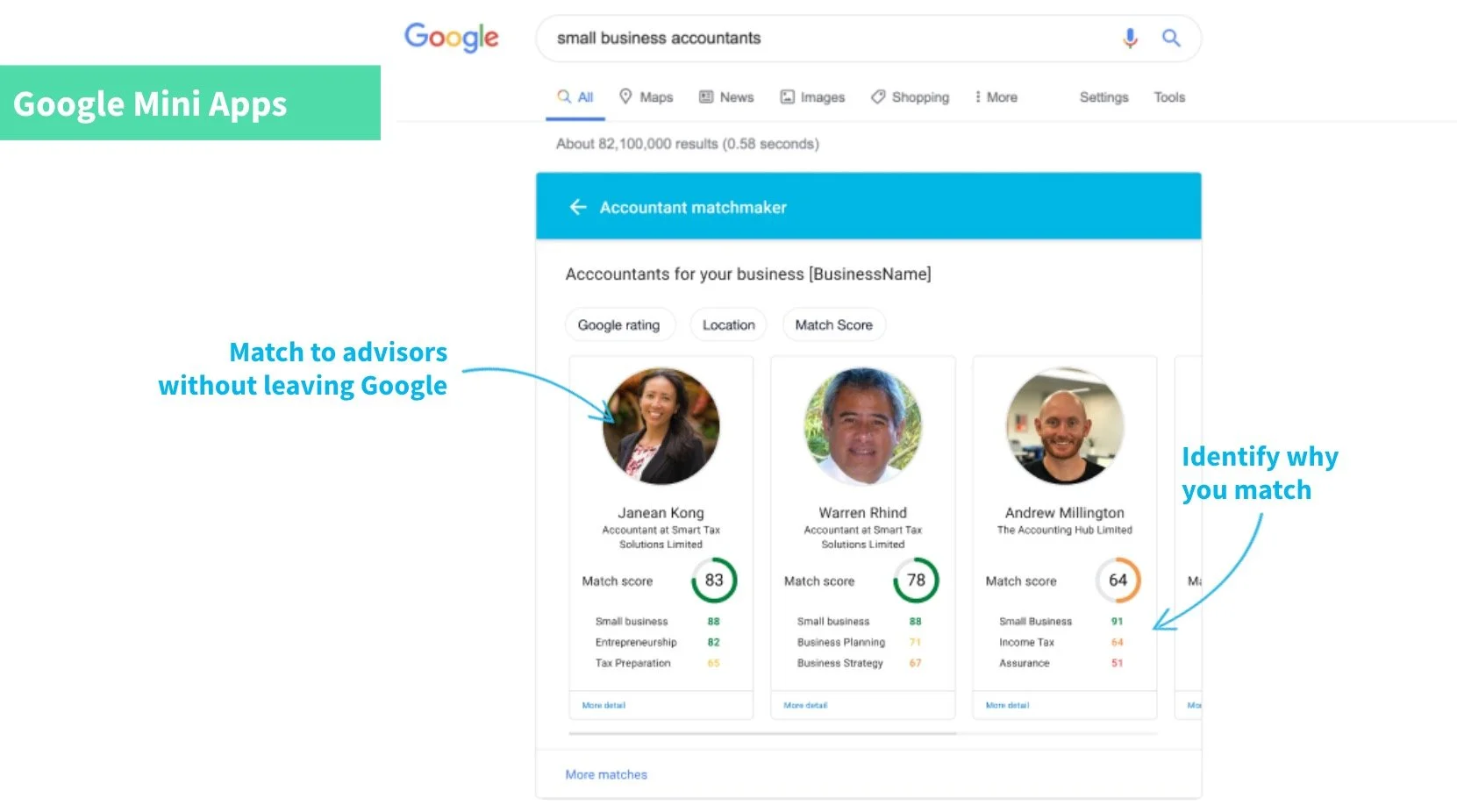1457x812 pixels.
Task: Click 'Entrepreneurship' score row in Janean's card
Action: (658, 643)
